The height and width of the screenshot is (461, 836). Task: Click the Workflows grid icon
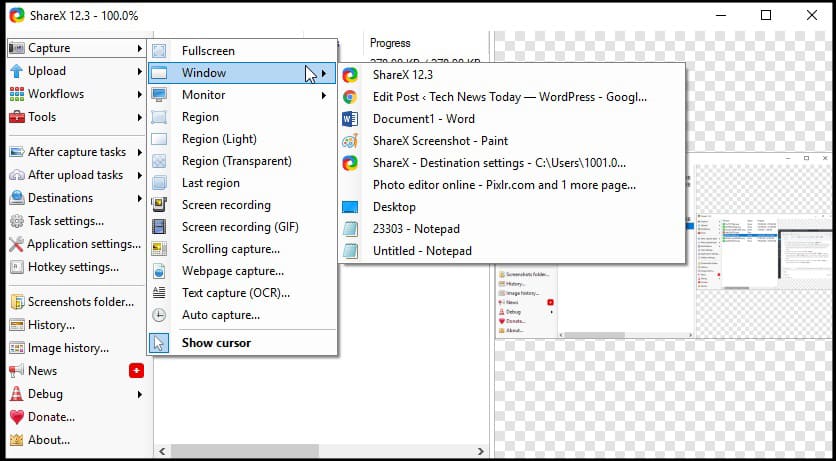(17, 94)
